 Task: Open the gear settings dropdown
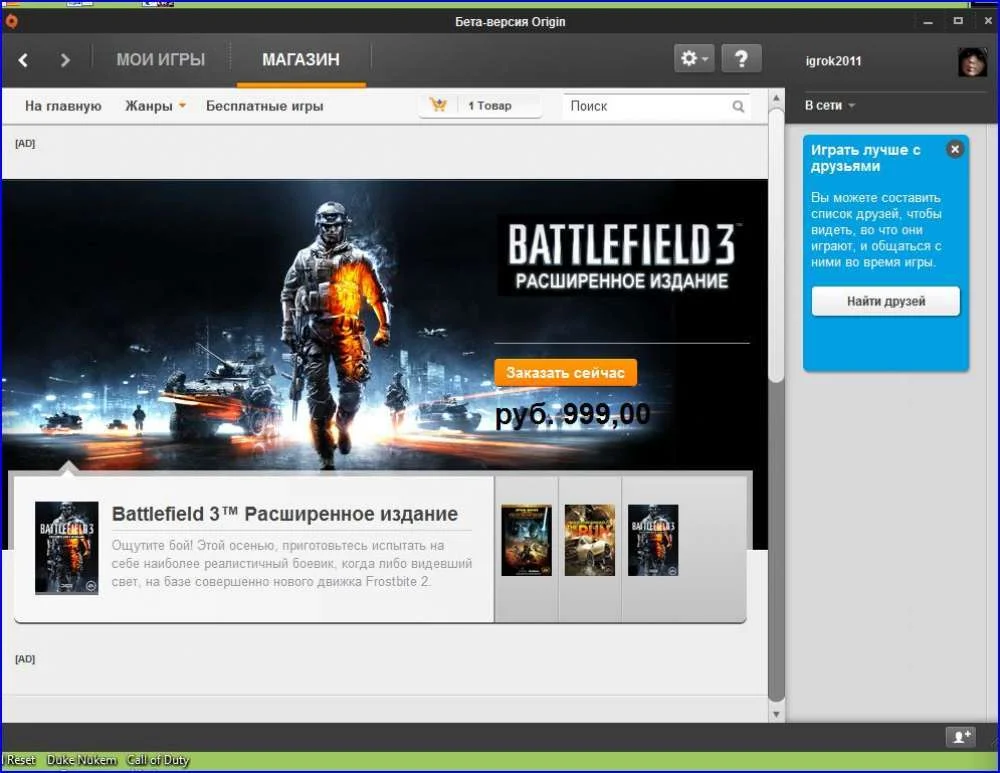(x=695, y=59)
